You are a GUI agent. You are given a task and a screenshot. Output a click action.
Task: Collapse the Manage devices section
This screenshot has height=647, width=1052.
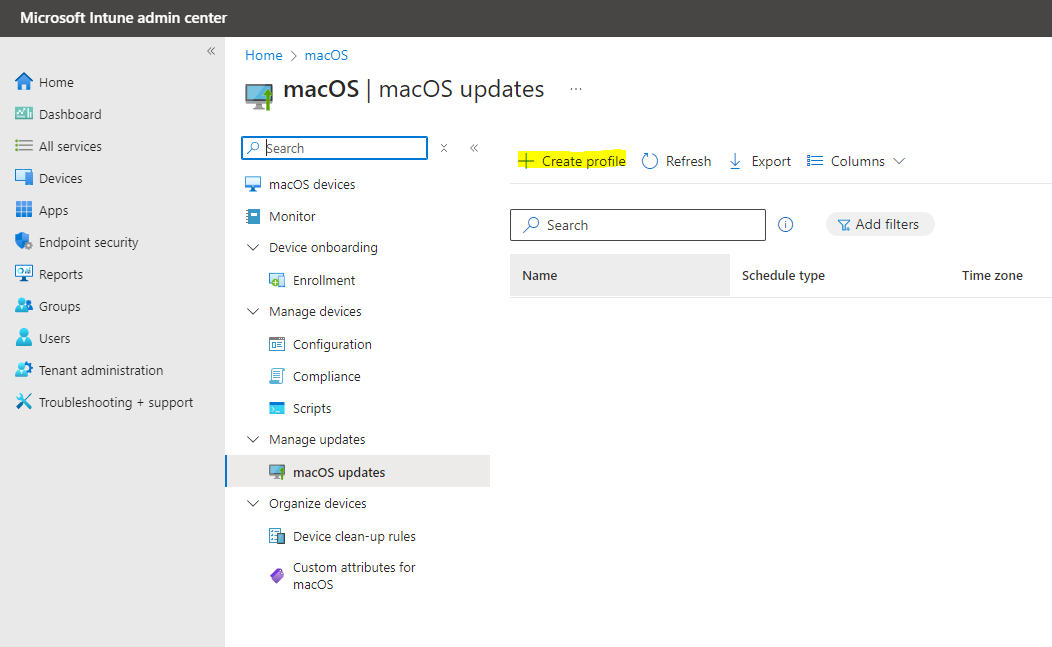(253, 311)
